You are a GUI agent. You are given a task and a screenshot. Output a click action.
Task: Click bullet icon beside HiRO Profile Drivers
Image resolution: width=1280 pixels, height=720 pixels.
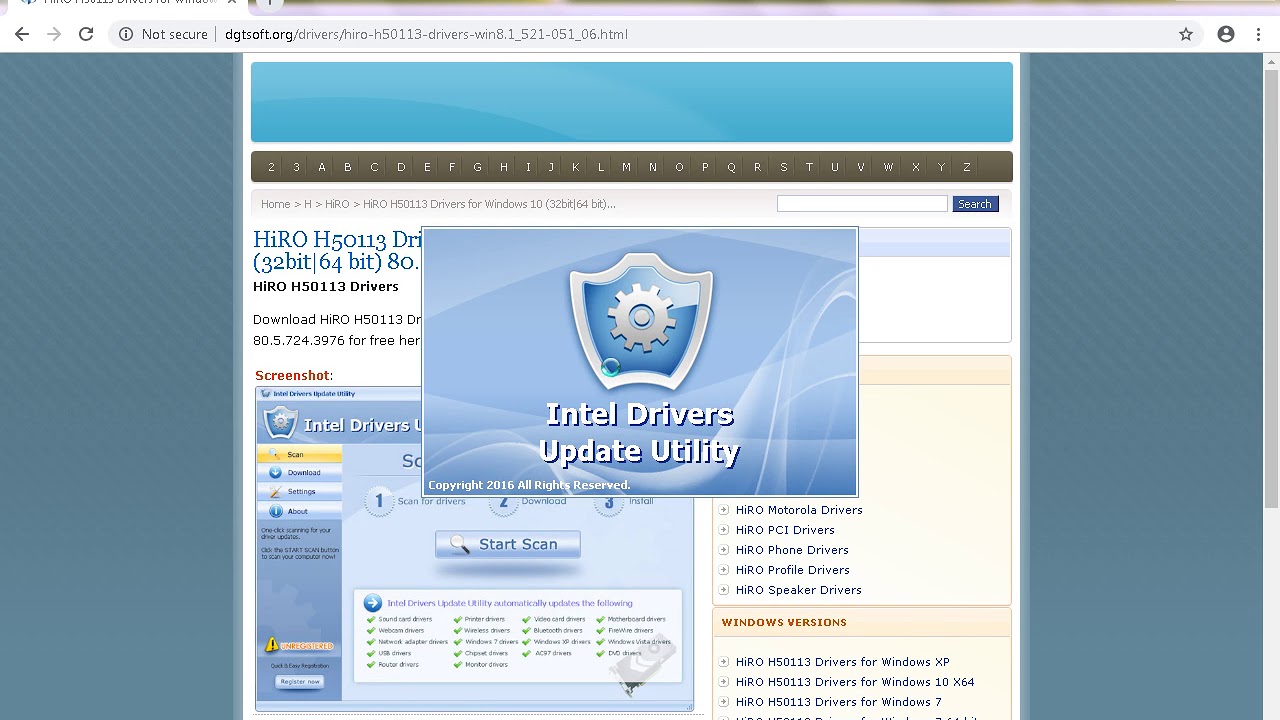(x=724, y=570)
